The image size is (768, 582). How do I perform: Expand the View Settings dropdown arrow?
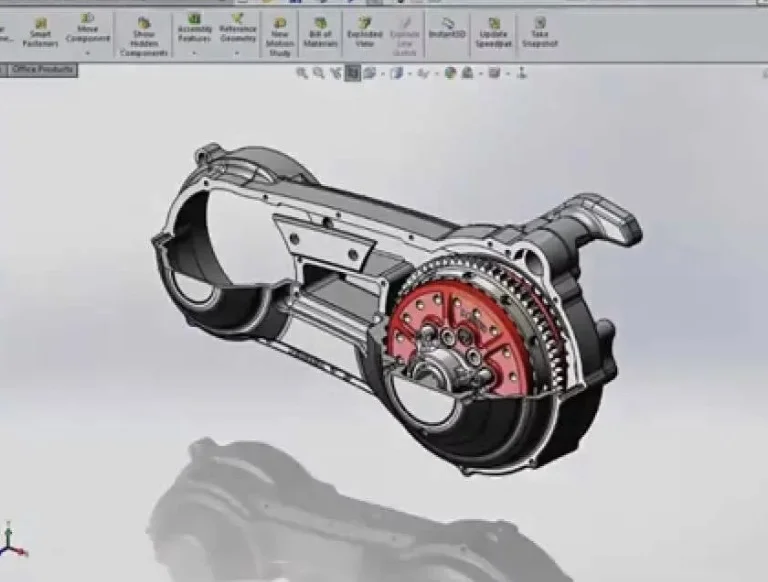508,74
